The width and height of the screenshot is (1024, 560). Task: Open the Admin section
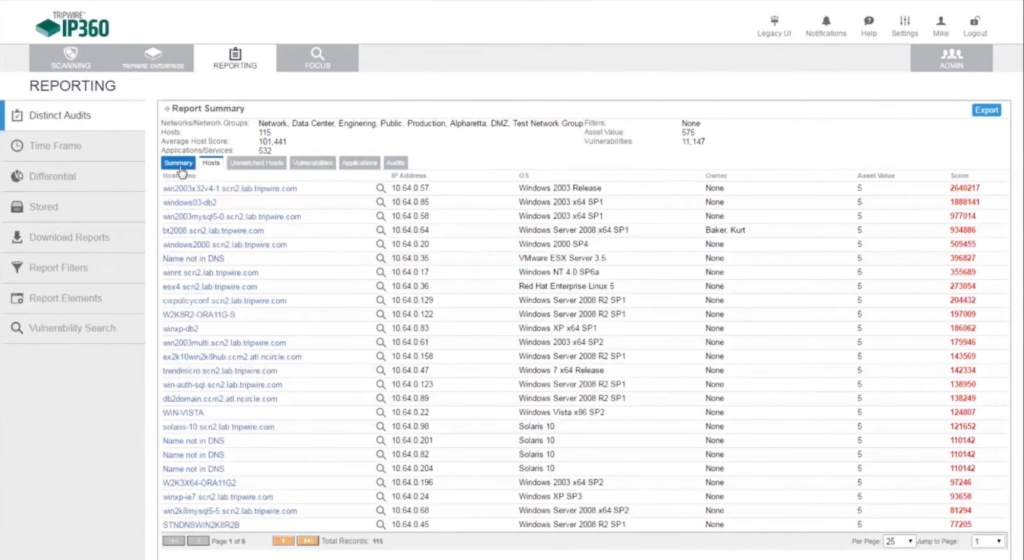pos(952,58)
